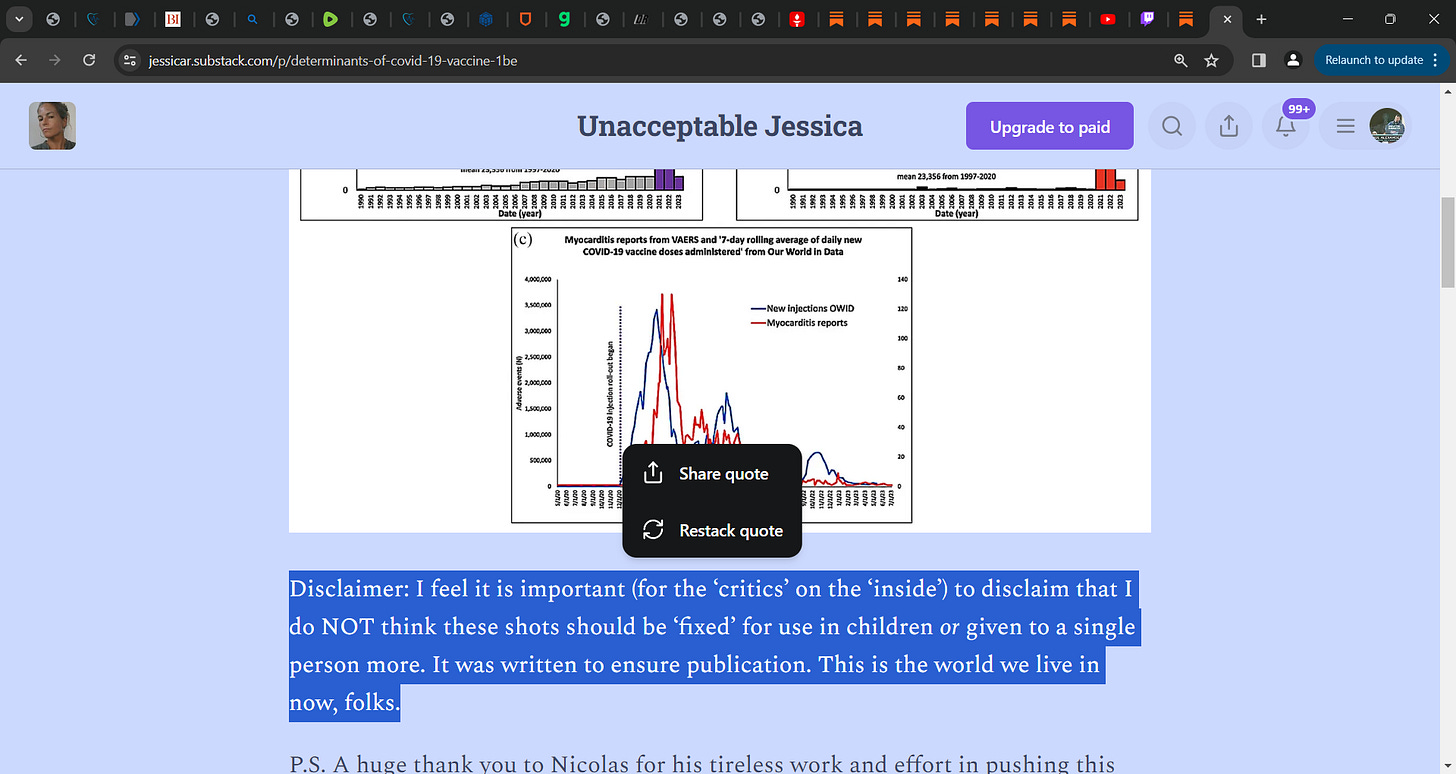
Task: Open the right red bar chart image
Action: 937,194
